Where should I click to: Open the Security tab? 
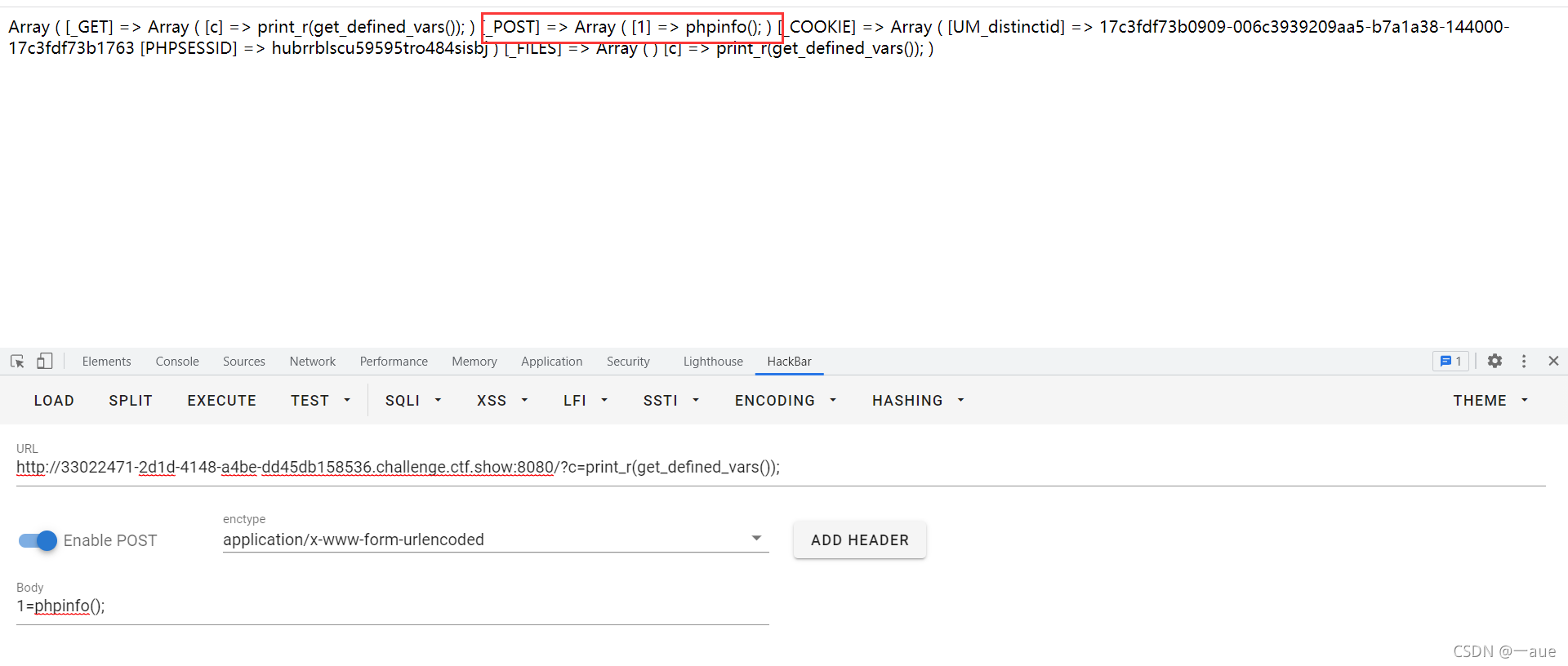pos(628,361)
